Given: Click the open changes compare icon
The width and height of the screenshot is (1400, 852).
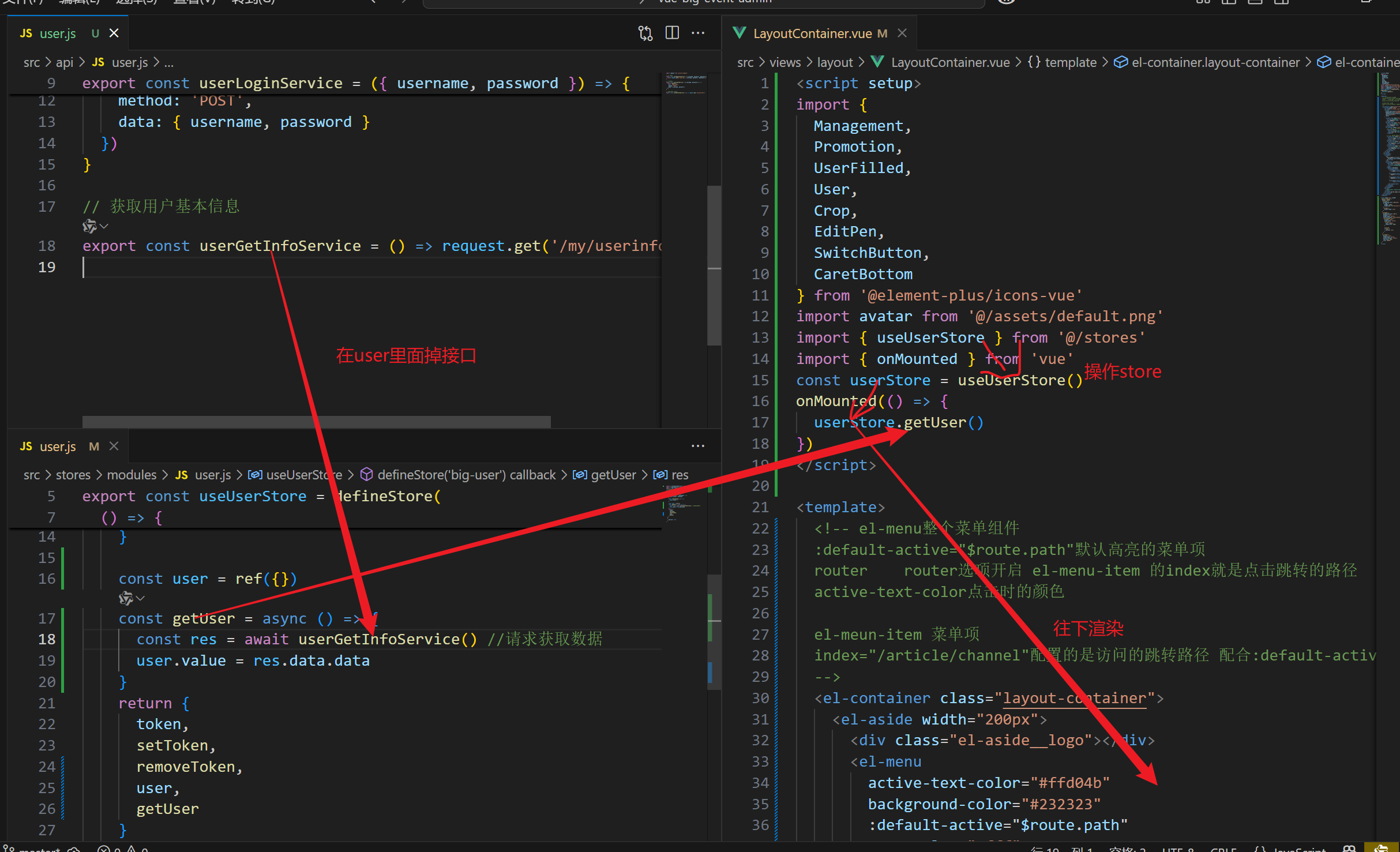Looking at the screenshot, I should (645, 33).
